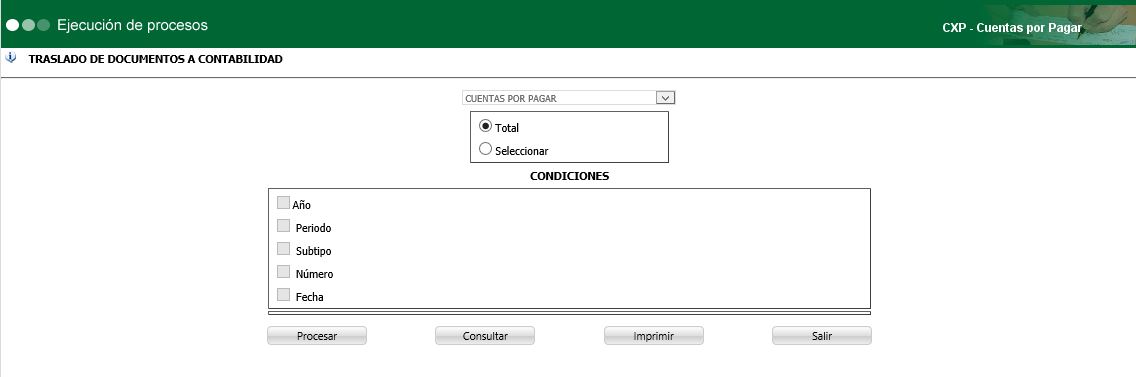Open the dropdown arrow for CUENTAS POR PAGAR

coord(665,98)
